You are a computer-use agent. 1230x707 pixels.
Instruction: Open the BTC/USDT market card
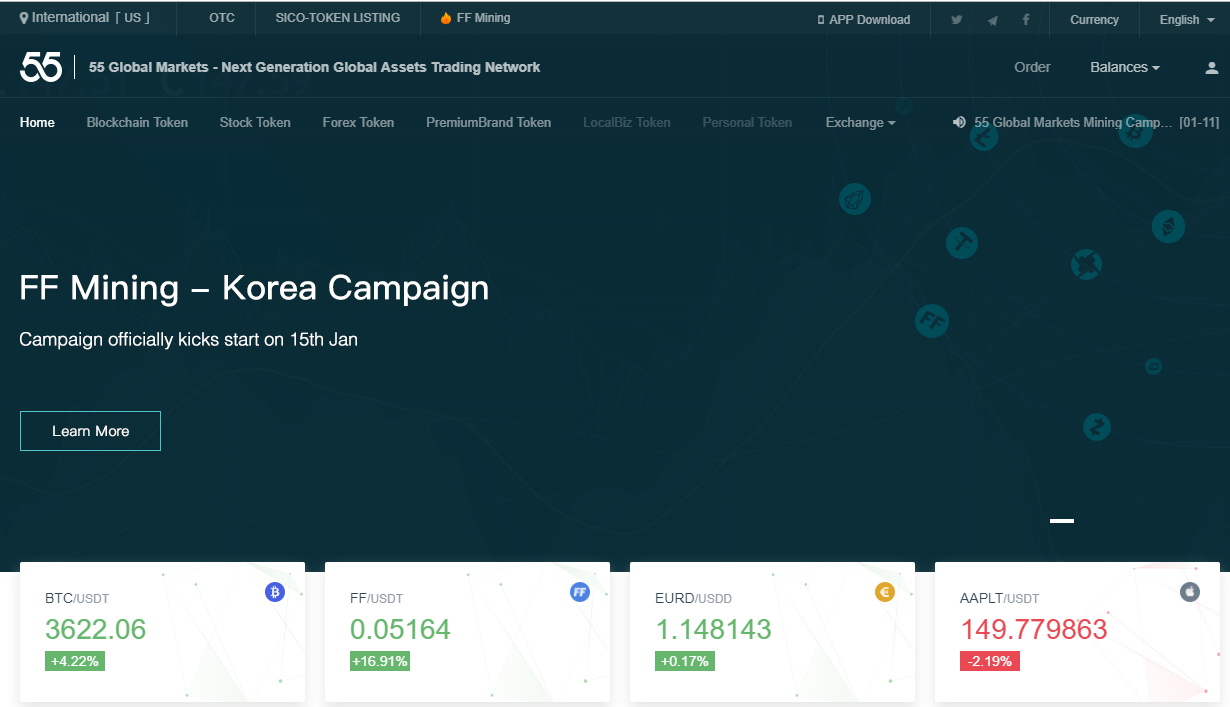coord(162,632)
